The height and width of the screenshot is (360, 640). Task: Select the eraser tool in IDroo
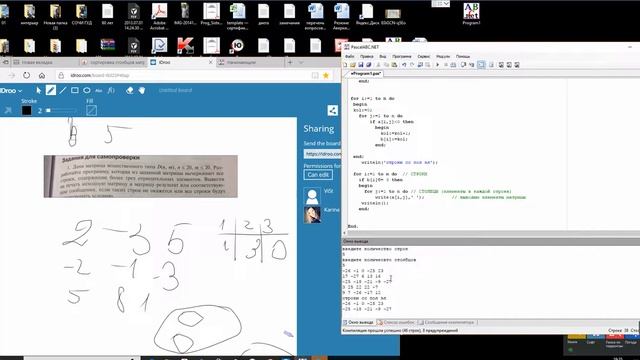point(129,90)
